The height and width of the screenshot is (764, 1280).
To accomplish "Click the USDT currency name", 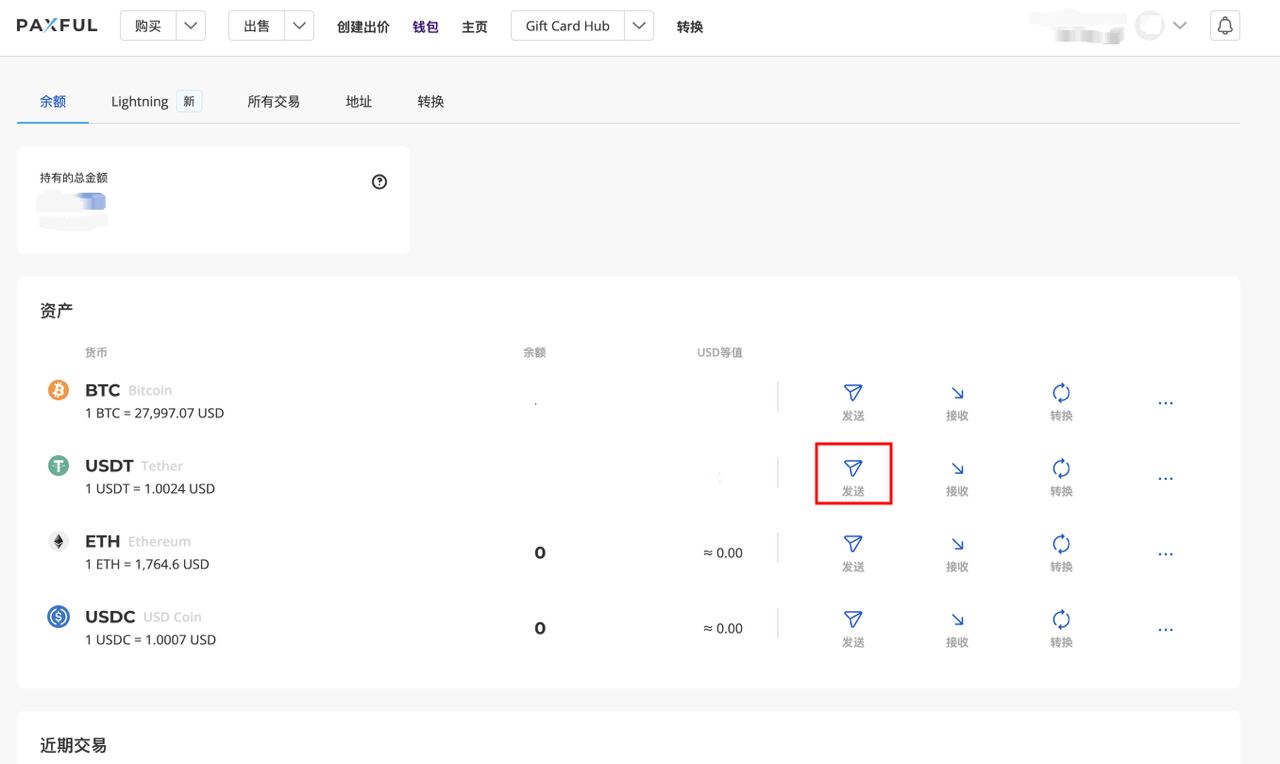I will point(109,465).
